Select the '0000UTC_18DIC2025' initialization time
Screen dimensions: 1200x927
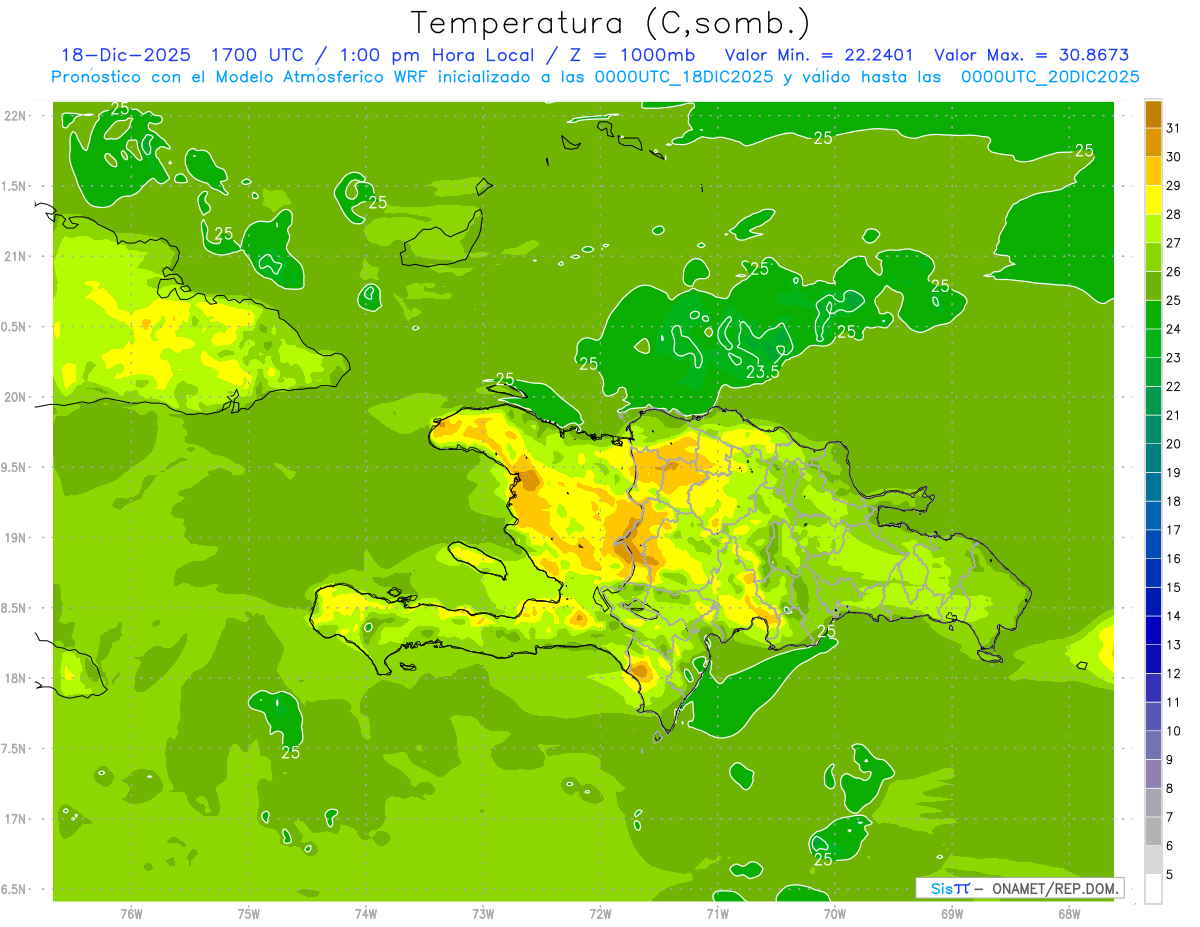tap(683, 77)
